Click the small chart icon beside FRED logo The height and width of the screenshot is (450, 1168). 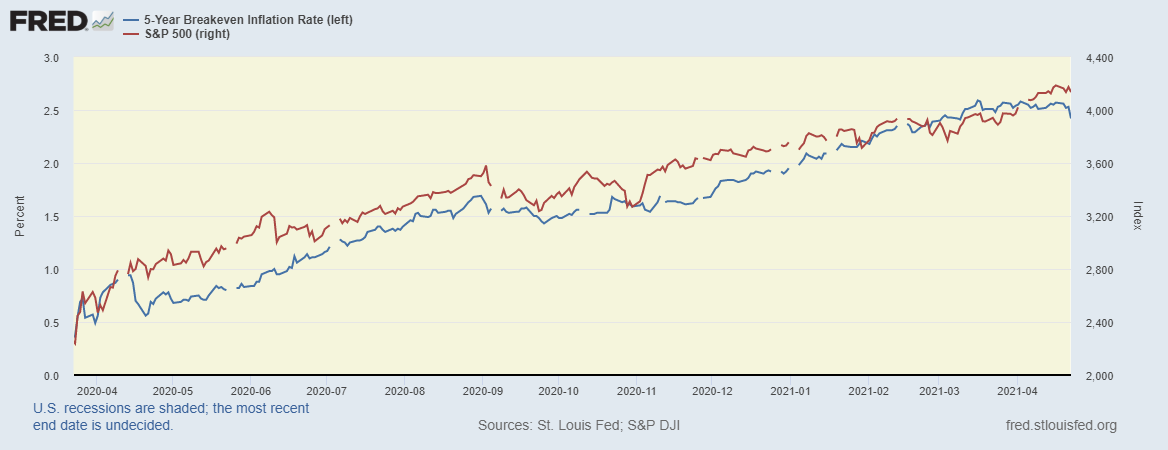pos(103,20)
